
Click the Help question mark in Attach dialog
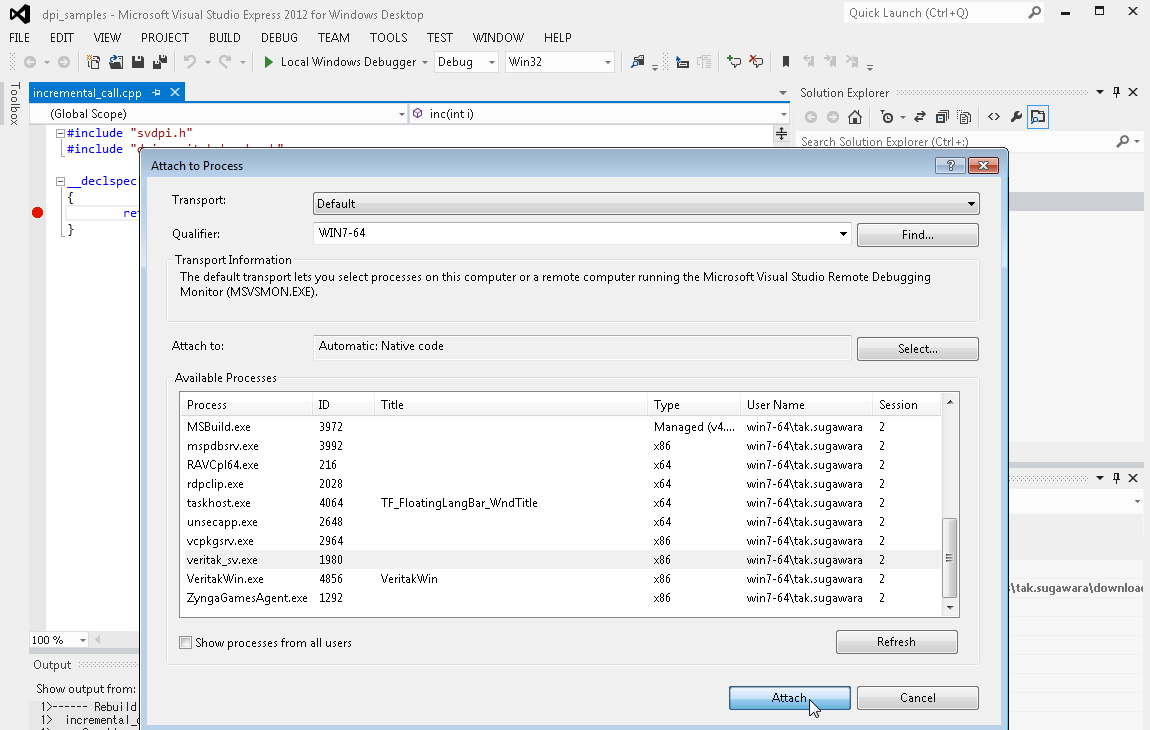(951, 166)
